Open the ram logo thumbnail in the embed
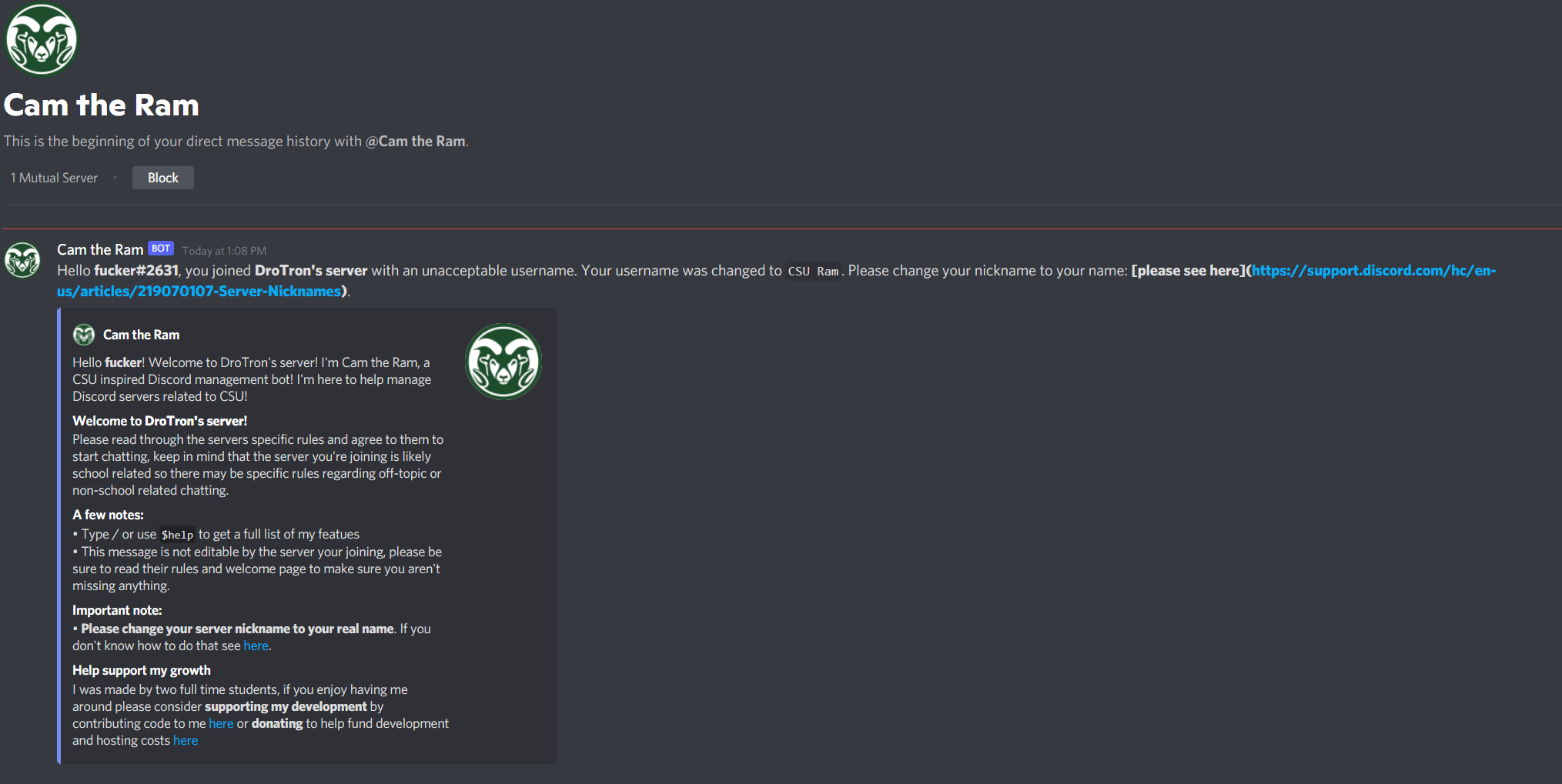The height and width of the screenshot is (784, 1562). click(x=503, y=362)
